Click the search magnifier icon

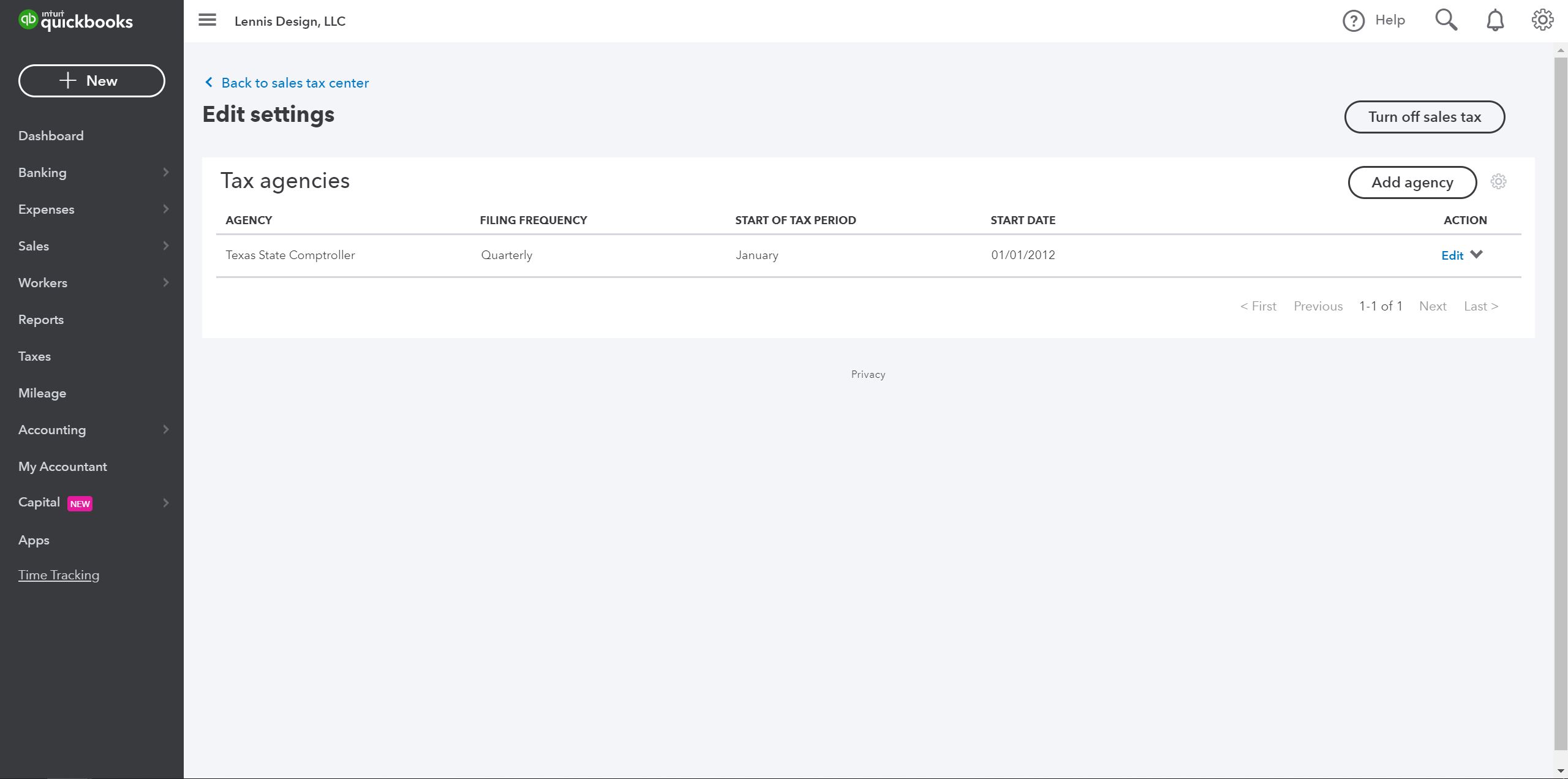[x=1445, y=20]
